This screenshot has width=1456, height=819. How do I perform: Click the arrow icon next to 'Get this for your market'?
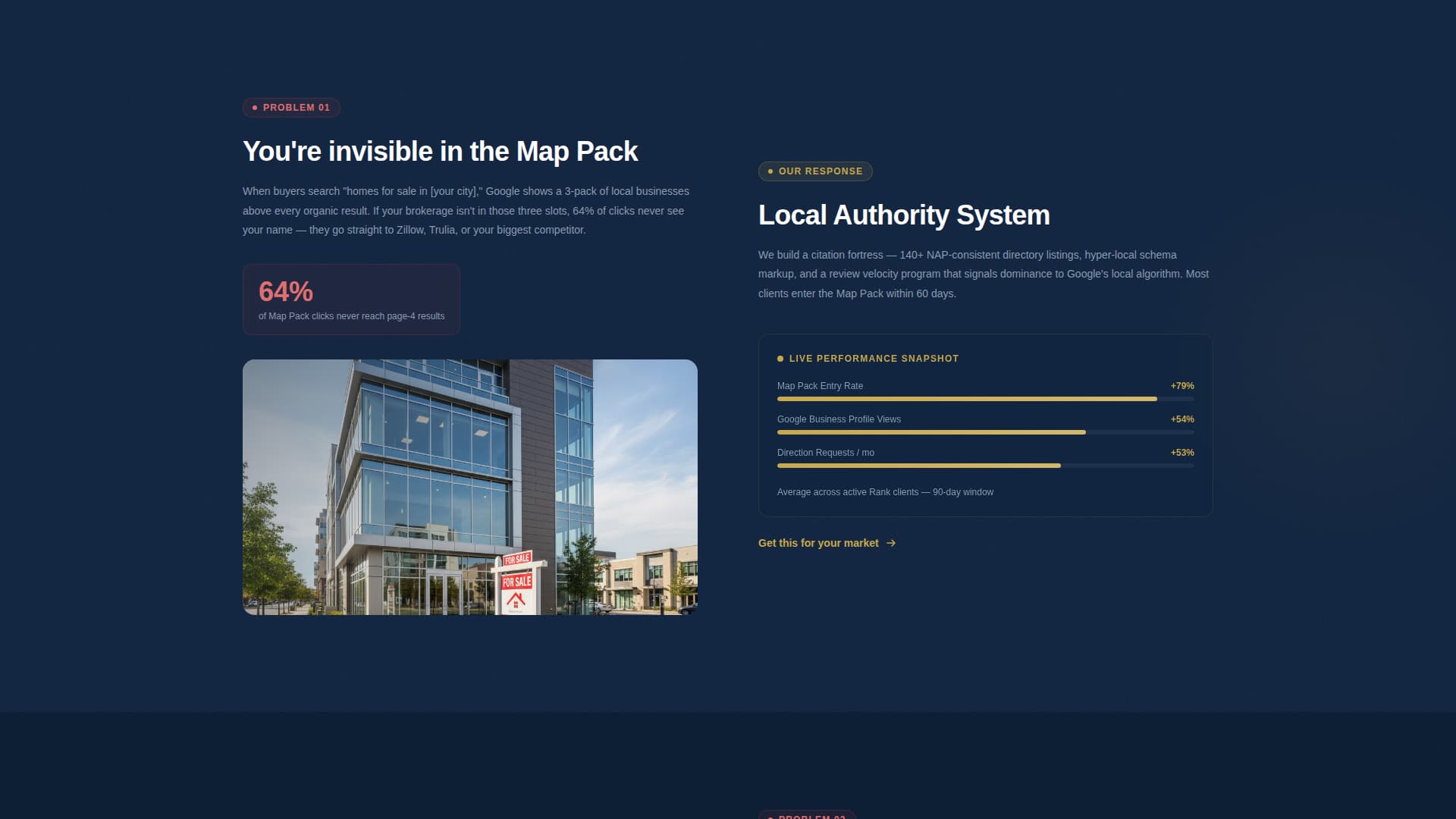pos(892,543)
